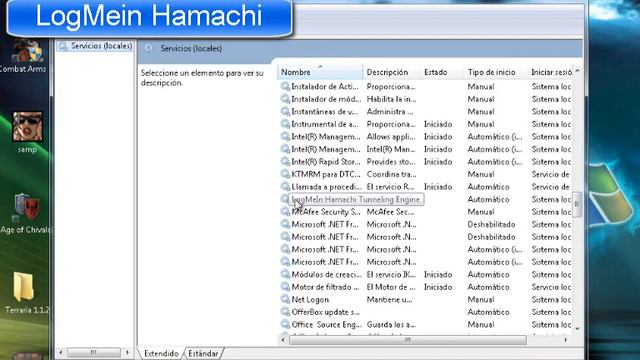This screenshot has width=640, height=360.
Task: Click the OfferBox update s... service icon
Action: click(x=285, y=312)
